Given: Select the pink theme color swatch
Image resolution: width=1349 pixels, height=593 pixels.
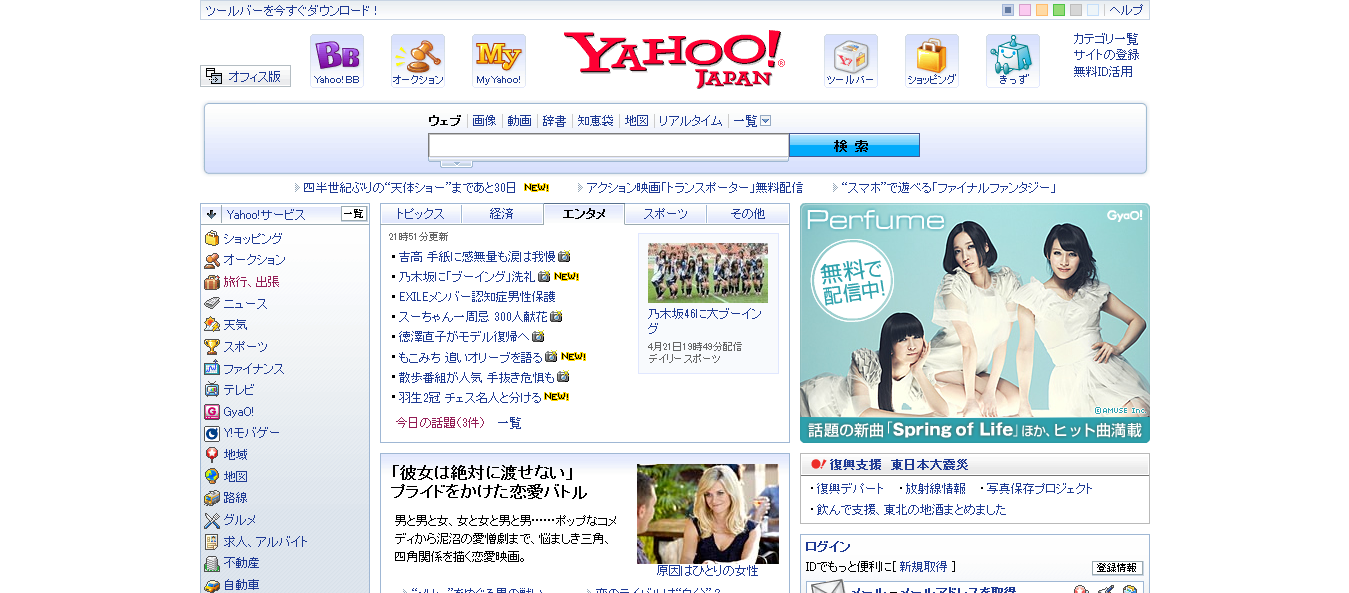Looking at the screenshot, I should point(1025,10).
